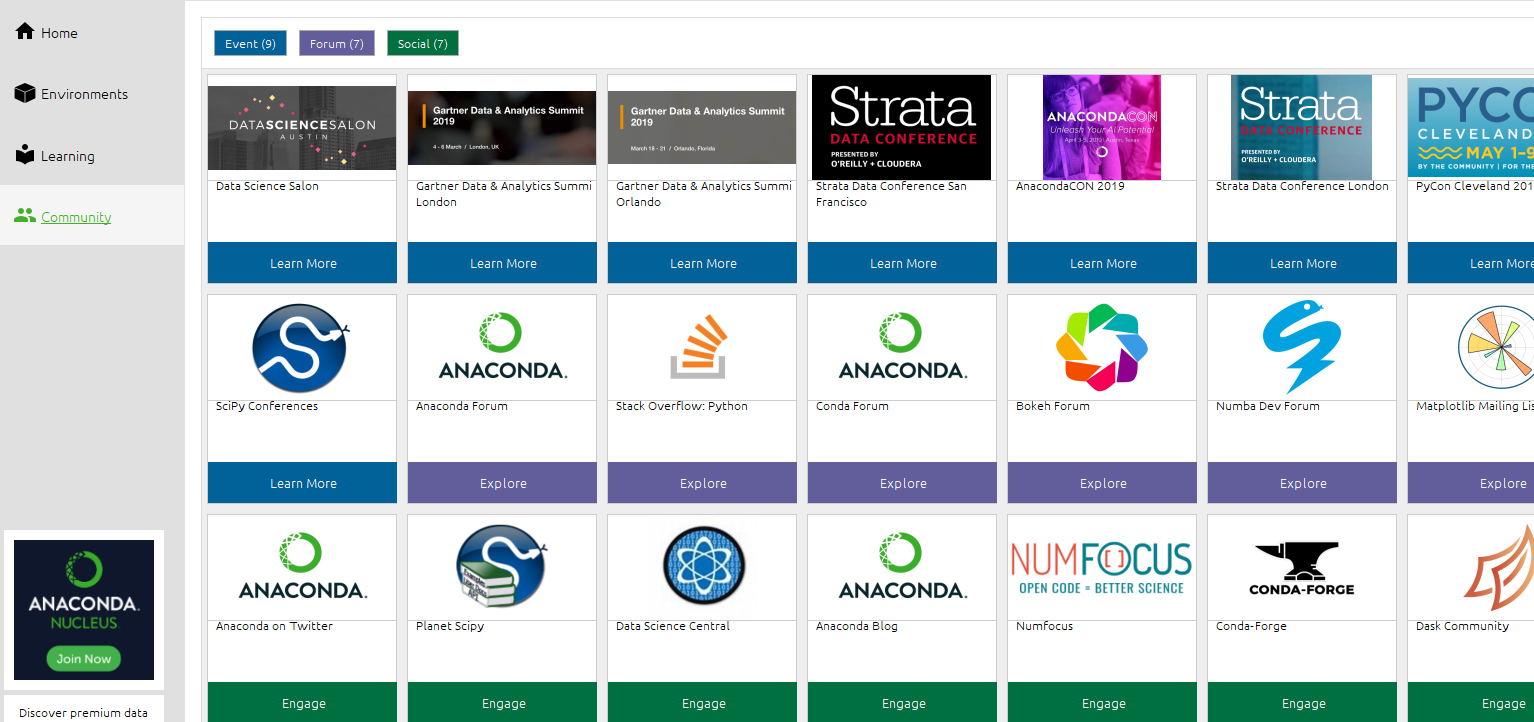Click Learn More under AnacondaCON 2019
This screenshot has height=722, width=1534.
click(x=1102, y=263)
